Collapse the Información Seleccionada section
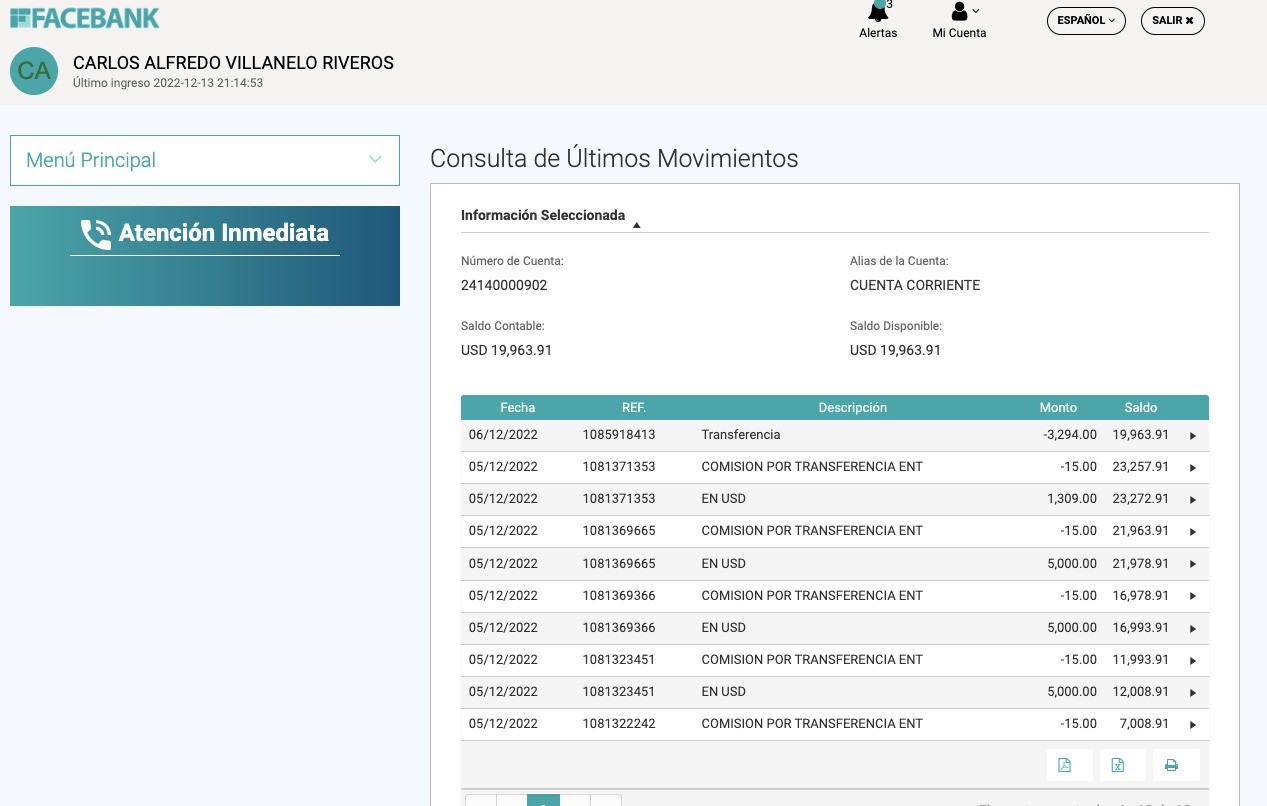Screen dimensions: 1267x806 tap(636, 224)
